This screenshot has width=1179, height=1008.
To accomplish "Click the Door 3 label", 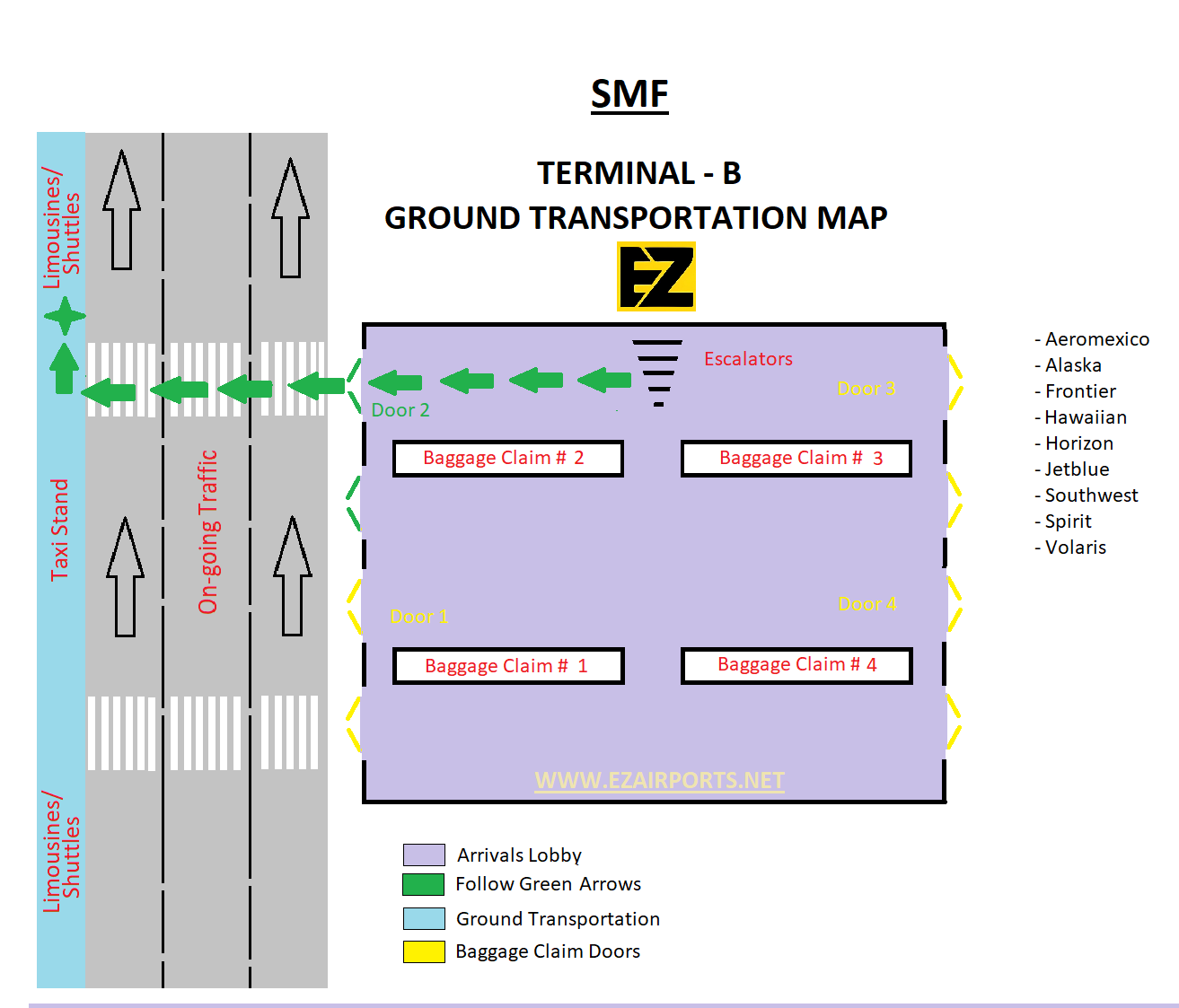I will 867,389.
